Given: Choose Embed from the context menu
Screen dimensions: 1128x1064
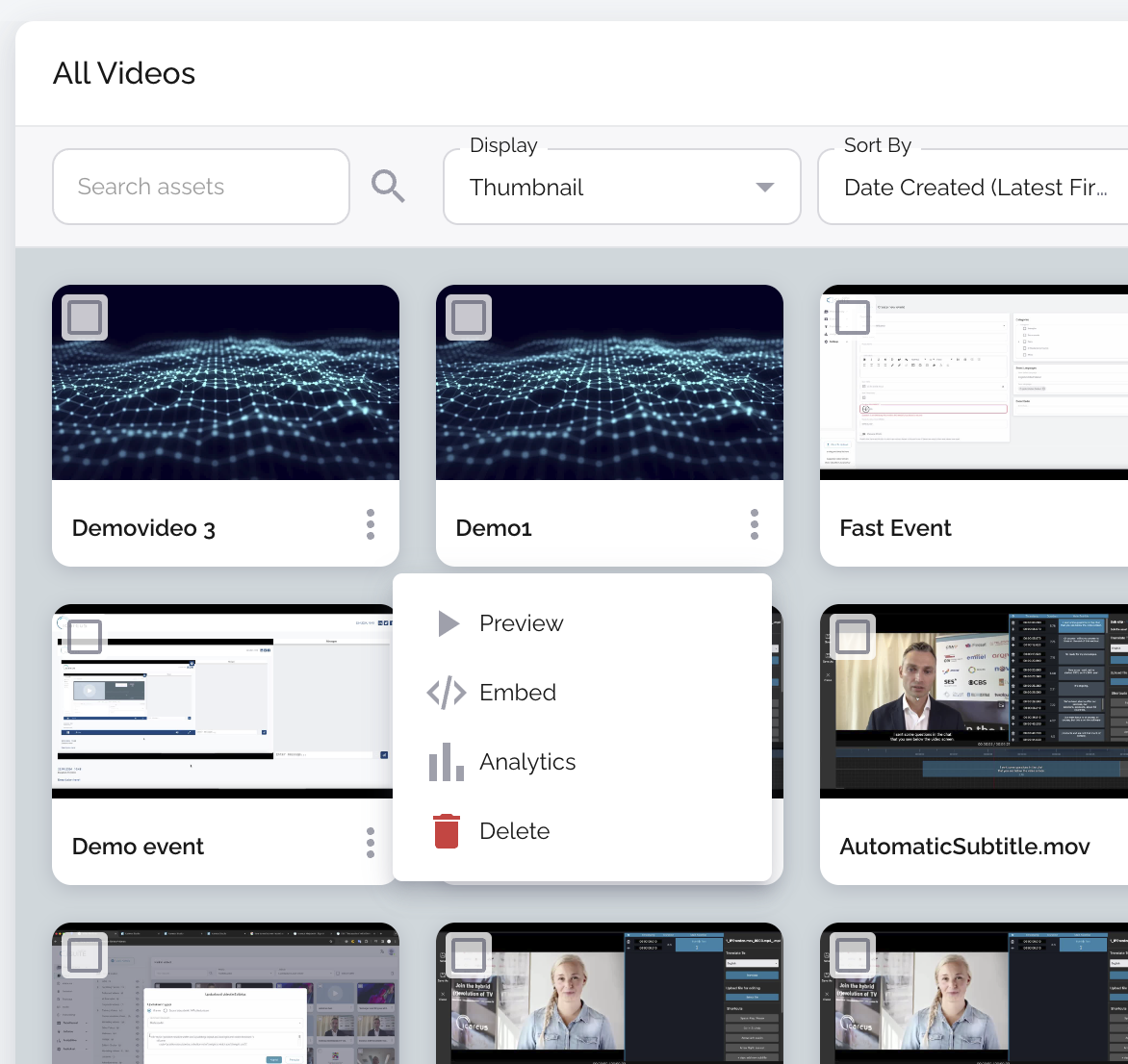Looking at the screenshot, I should point(518,693).
